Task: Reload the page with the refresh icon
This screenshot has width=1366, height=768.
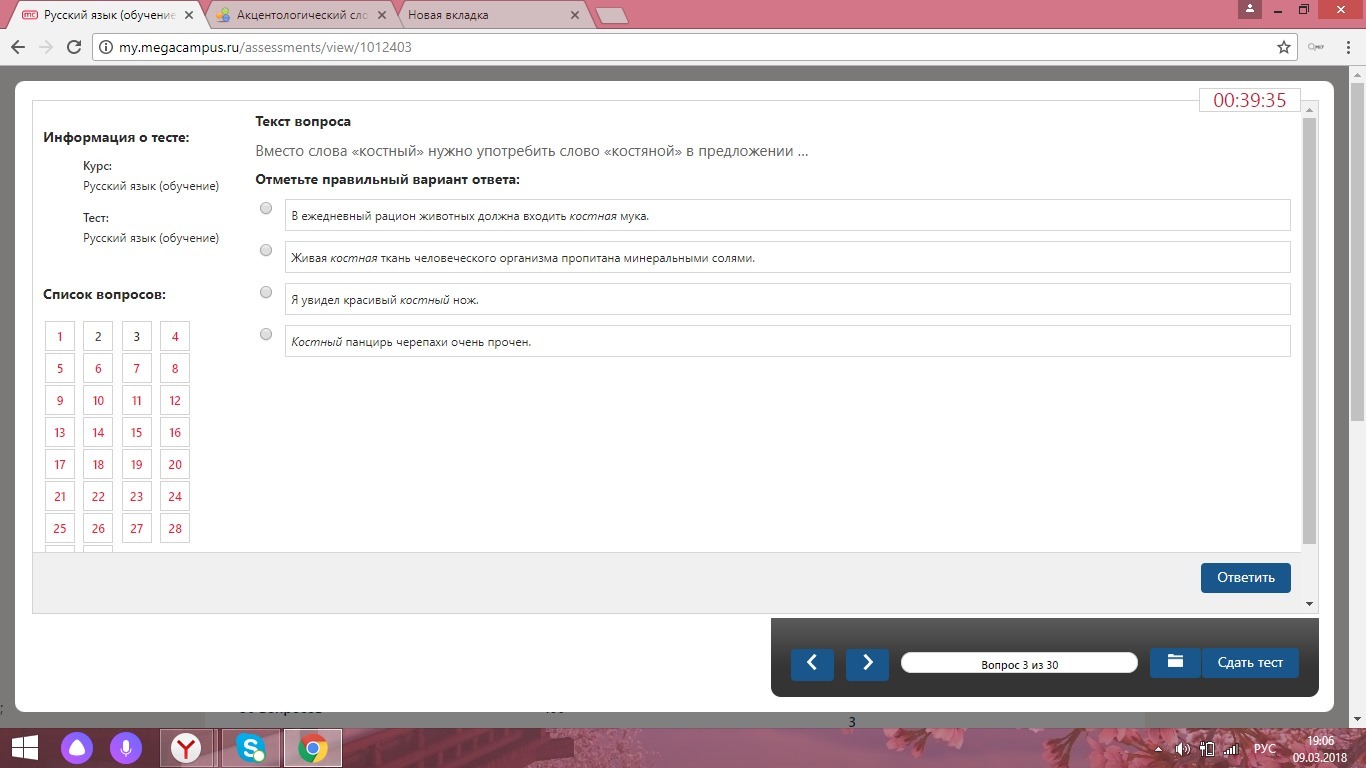Action: coord(73,47)
